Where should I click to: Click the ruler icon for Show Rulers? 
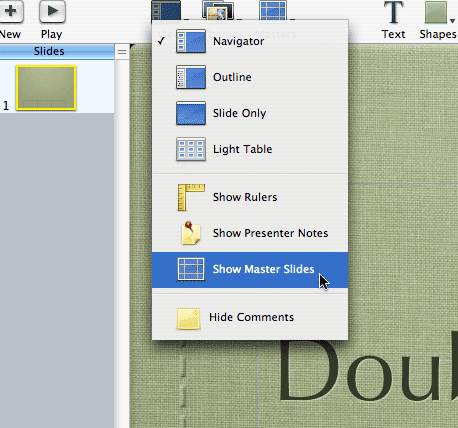pyautogui.click(x=191, y=197)
